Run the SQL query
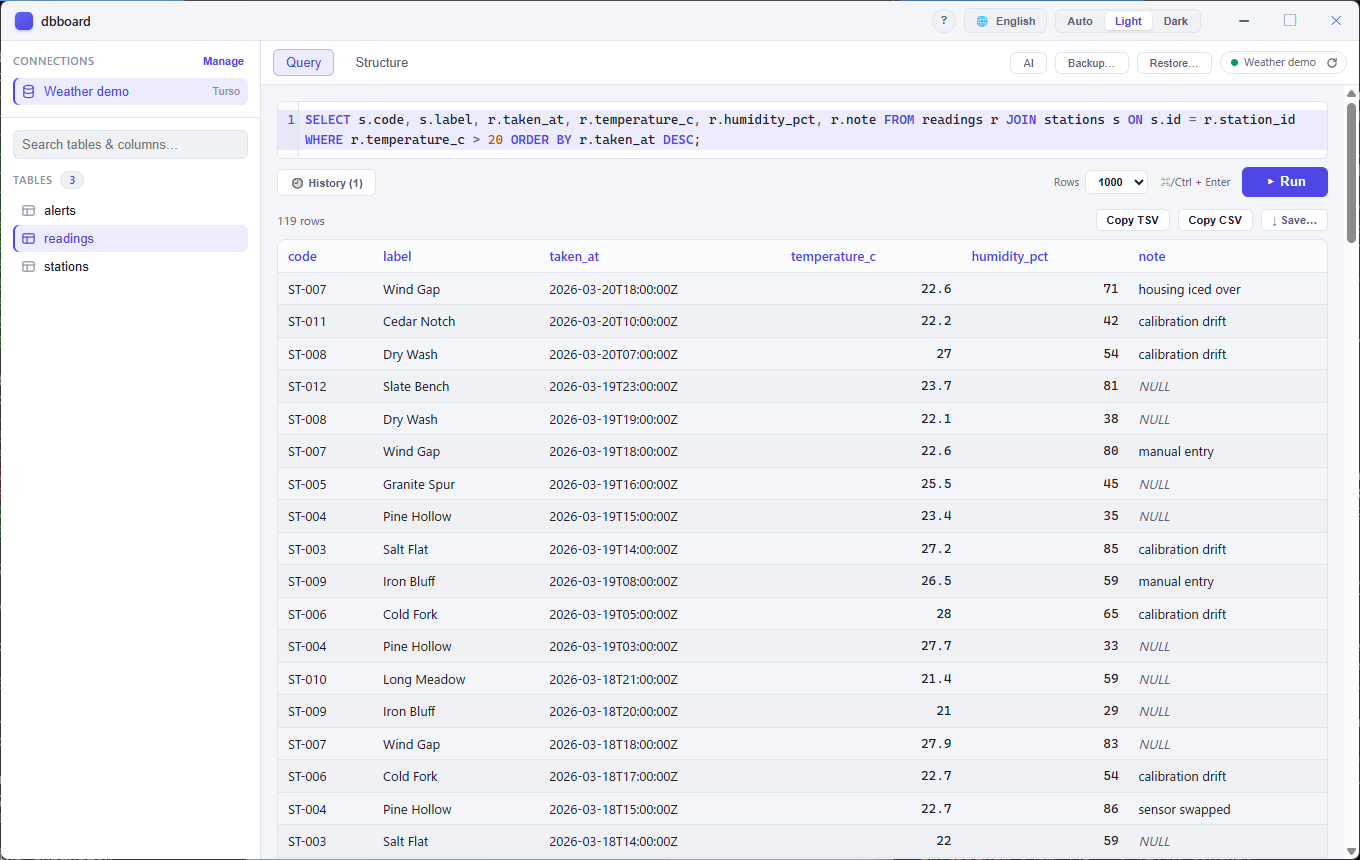This screenshot has height=860, width=1360. 1285,182
